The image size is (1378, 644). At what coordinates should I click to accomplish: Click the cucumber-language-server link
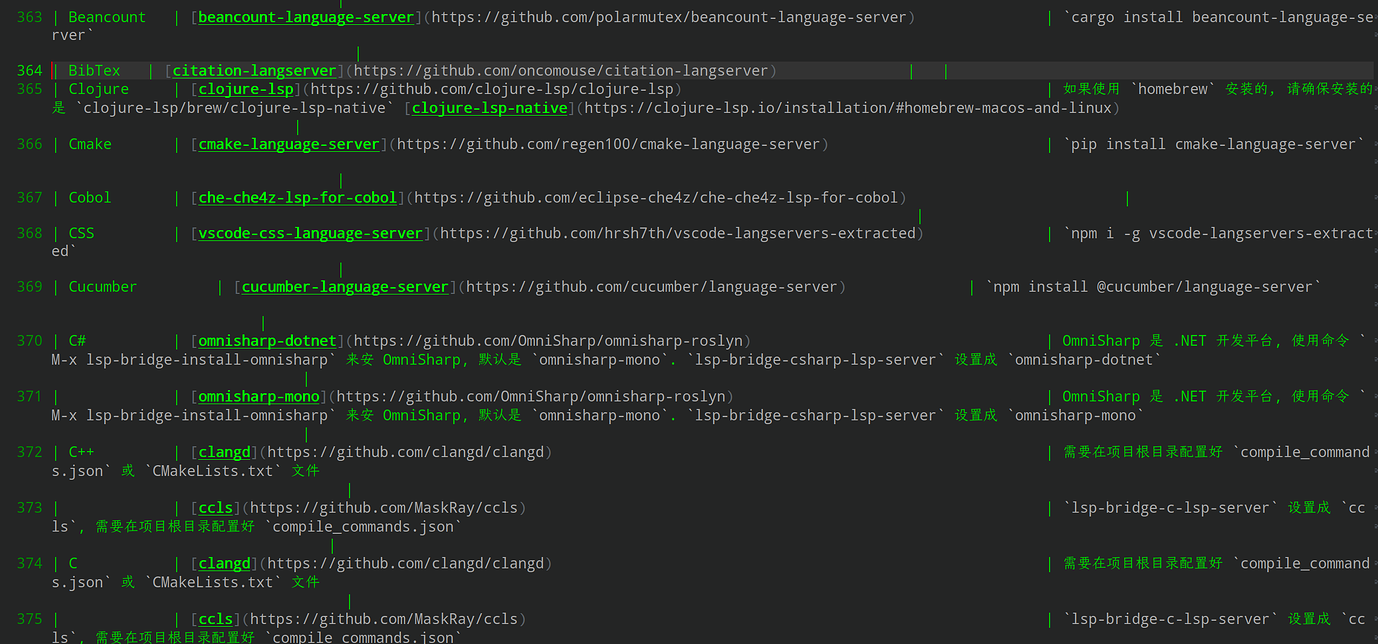click(344, 286)
